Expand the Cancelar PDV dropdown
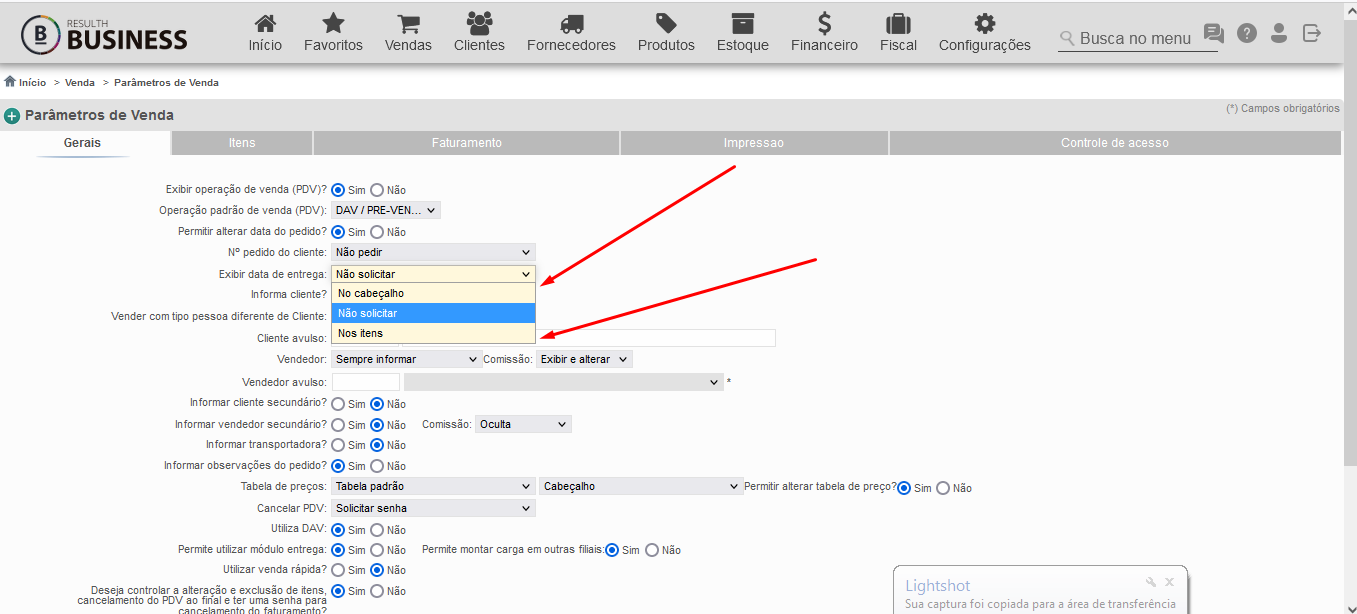Viewport: 1357px width, 614px height. pyautogui.click(x=433, y=508)
